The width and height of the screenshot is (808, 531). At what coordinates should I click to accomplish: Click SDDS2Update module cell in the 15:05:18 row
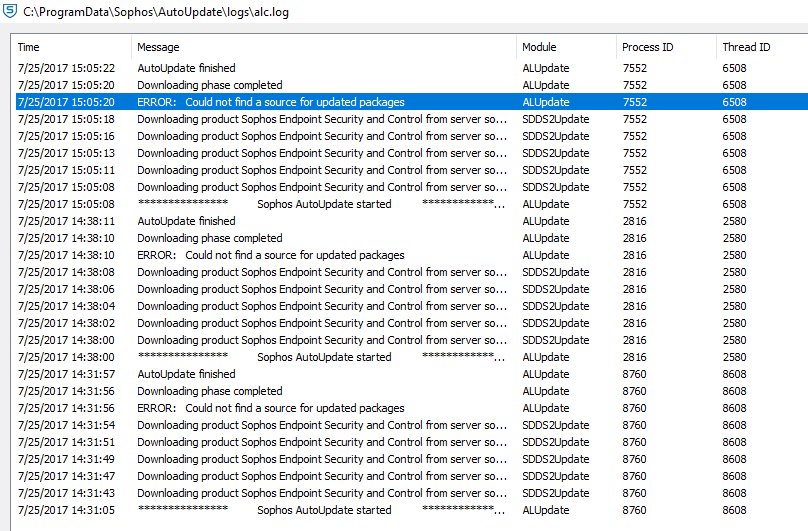[556, 119]
